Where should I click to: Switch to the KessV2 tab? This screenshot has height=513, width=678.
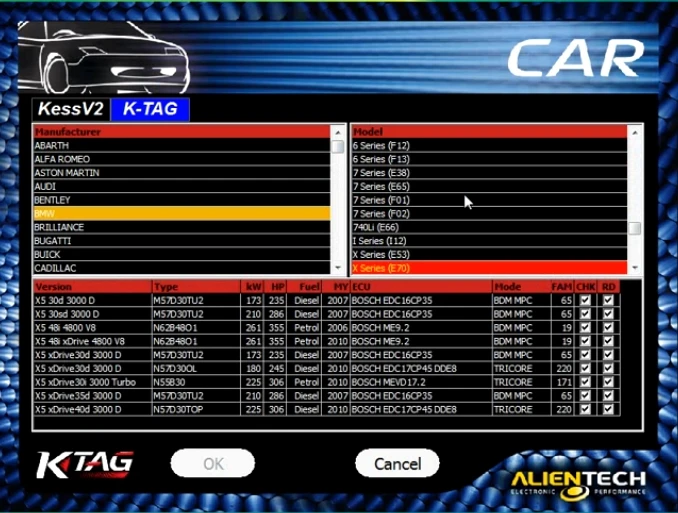[71, 109]
